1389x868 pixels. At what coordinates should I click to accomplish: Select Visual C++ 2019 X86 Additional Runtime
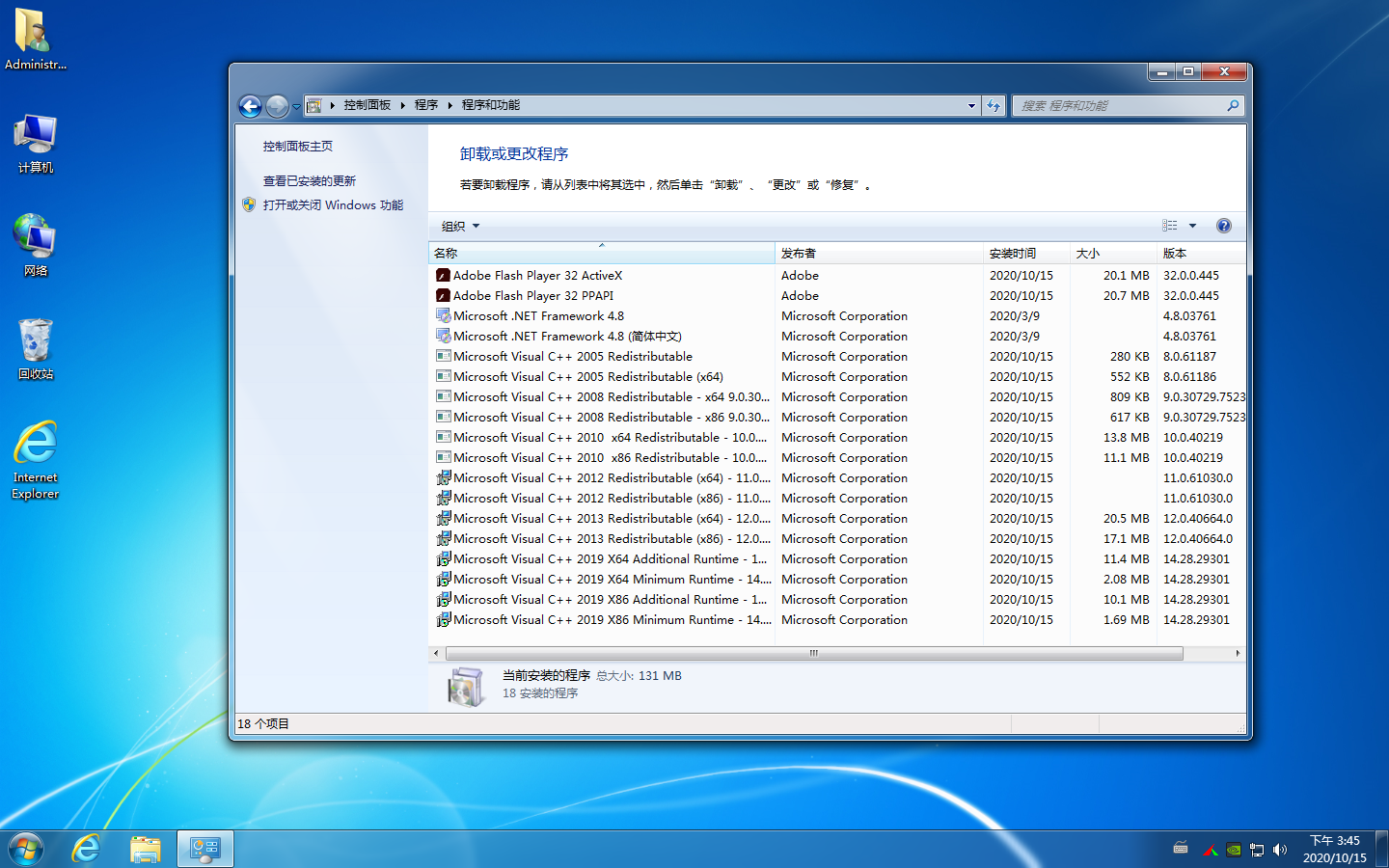point(611,600)
